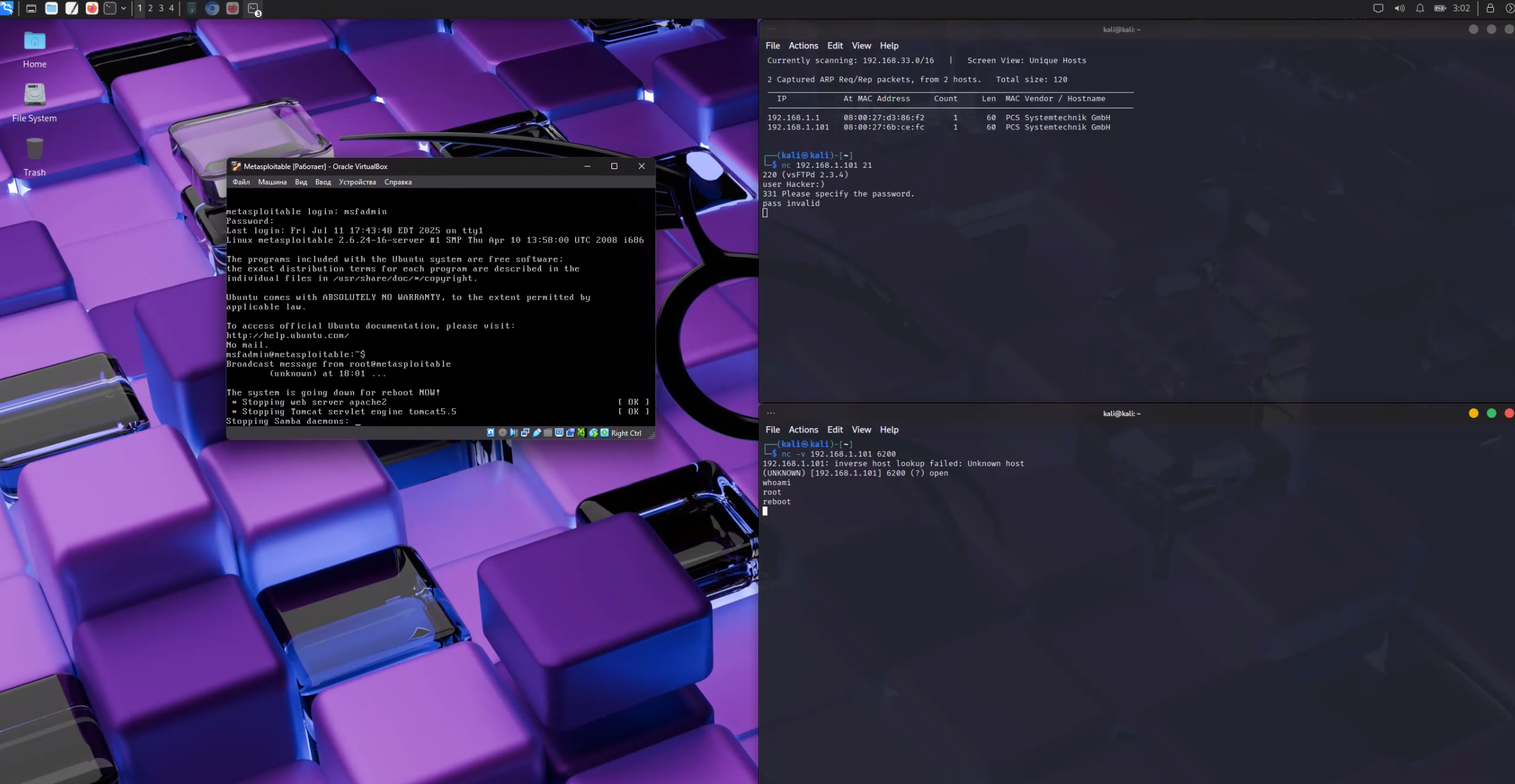Open Help menu in lower terminal
The height and width of the screenshot is (784, 1515).
tap(889, 429)
